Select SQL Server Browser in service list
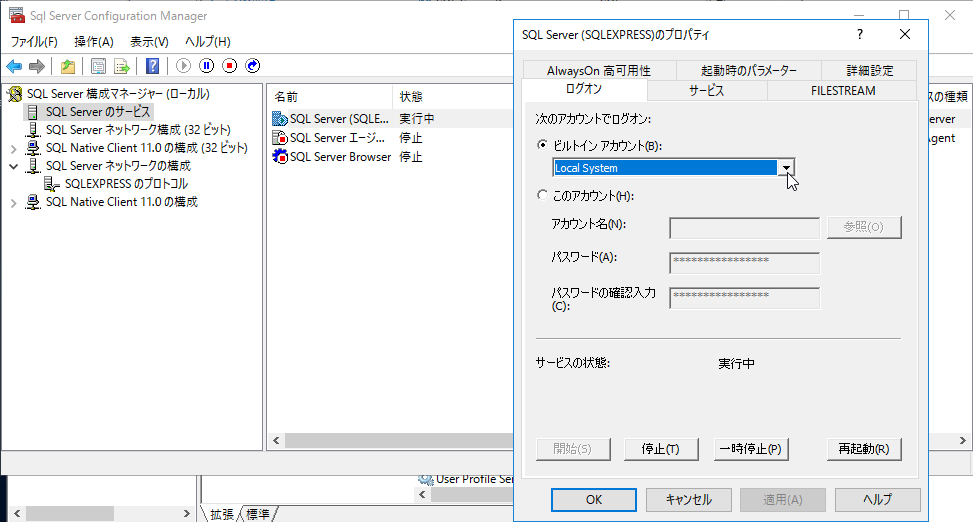The height and width of the screenshot is (522, 973). (340, 157)
